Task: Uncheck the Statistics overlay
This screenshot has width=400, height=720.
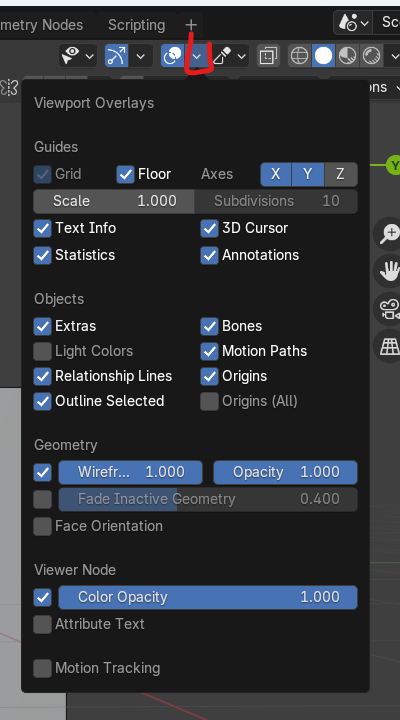Action: (42, 255)
